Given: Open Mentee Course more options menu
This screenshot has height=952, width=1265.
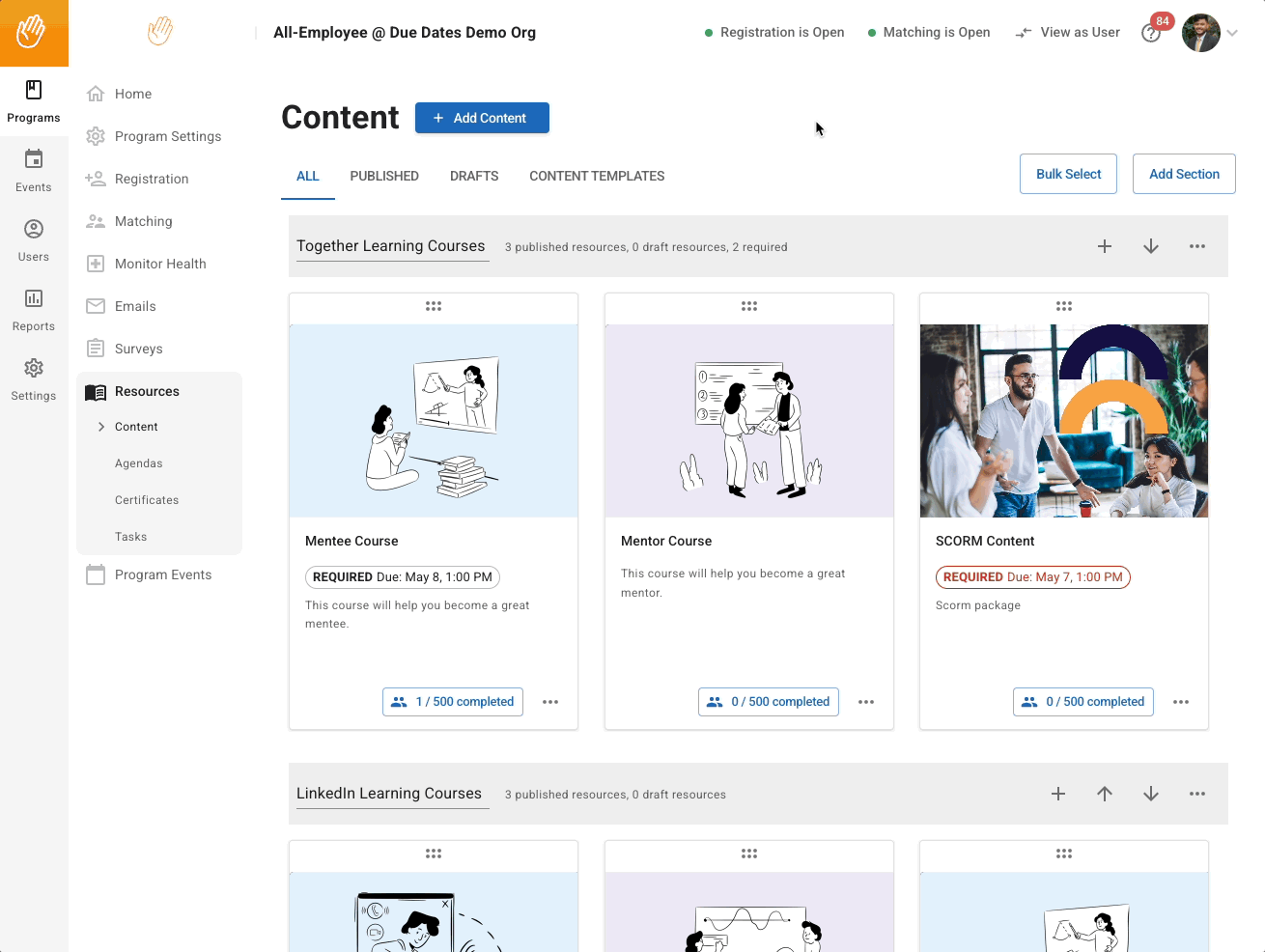Looking at the screenshot, I should (550, 702).
